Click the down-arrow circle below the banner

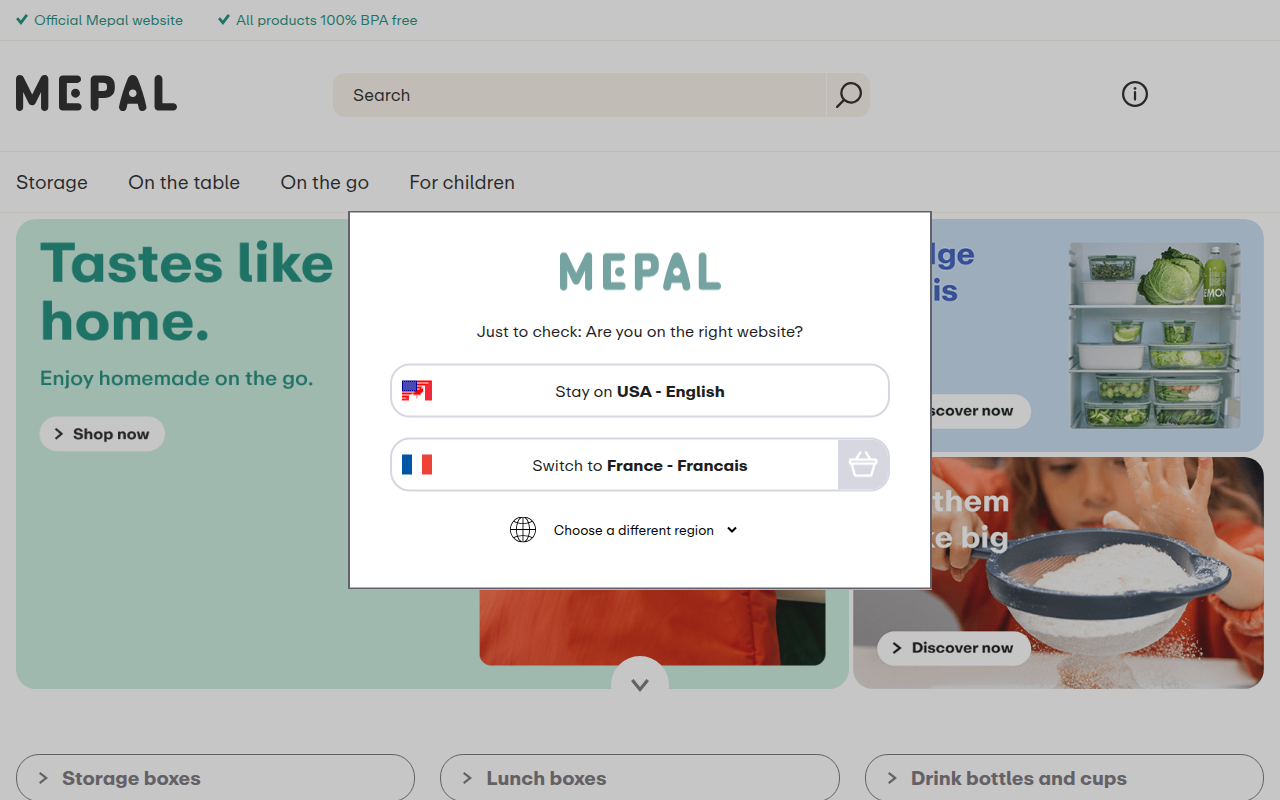pos(640,684)
